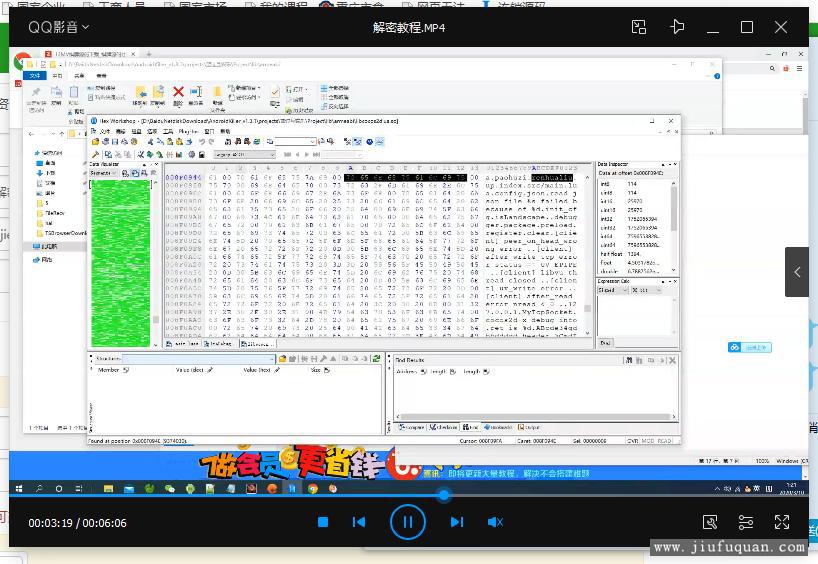Image resolution: width=818 pixels, height=564 pixels.
Task: Open the character set dropdown in Hex Workshop
Action: click(x=245, y=154)
